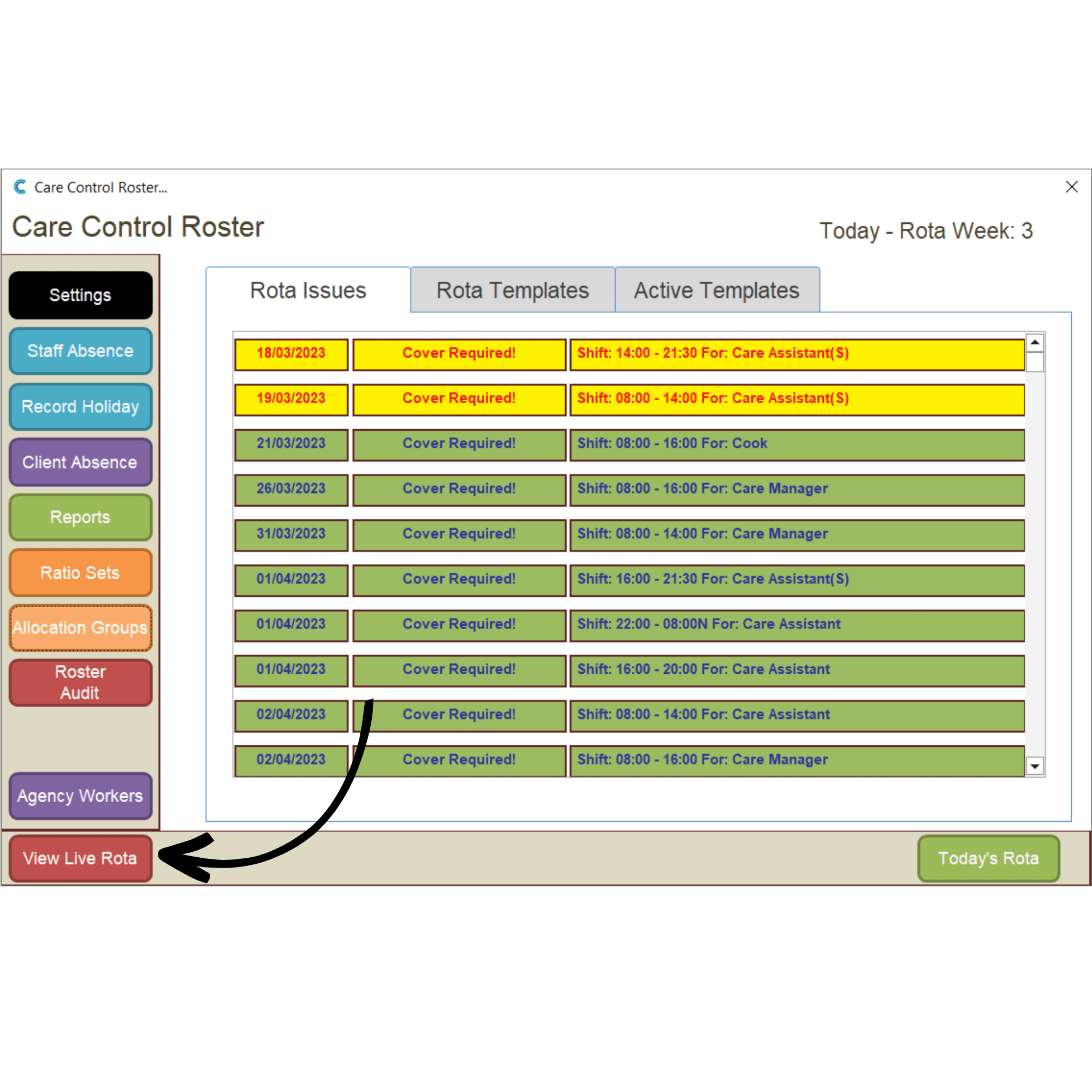Open the Reports section
The width and height of the screenshot is (1092, 1092).
point(80,517)
